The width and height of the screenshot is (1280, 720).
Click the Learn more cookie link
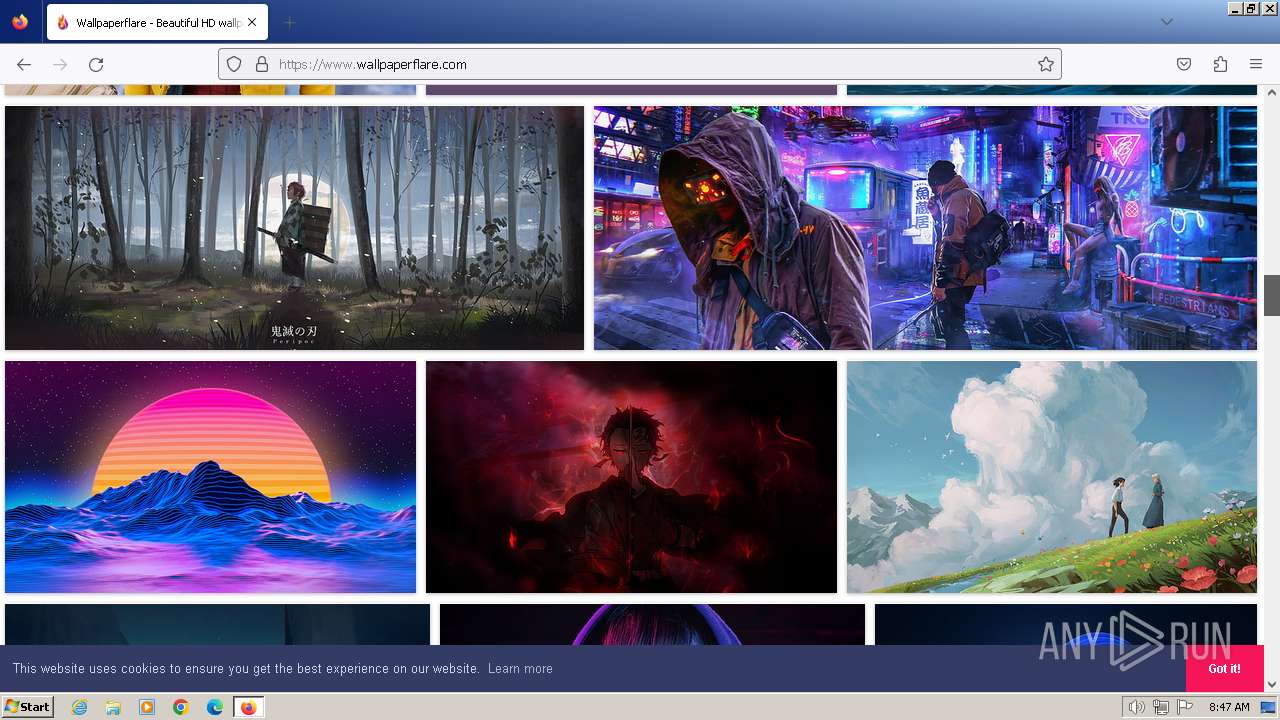coord(520,668)
